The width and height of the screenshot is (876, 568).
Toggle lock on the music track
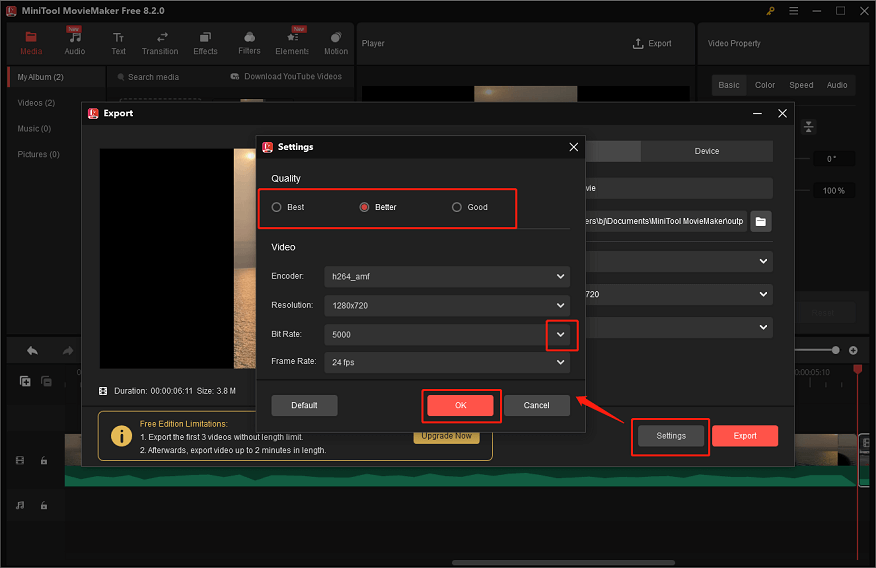(44, 505)
